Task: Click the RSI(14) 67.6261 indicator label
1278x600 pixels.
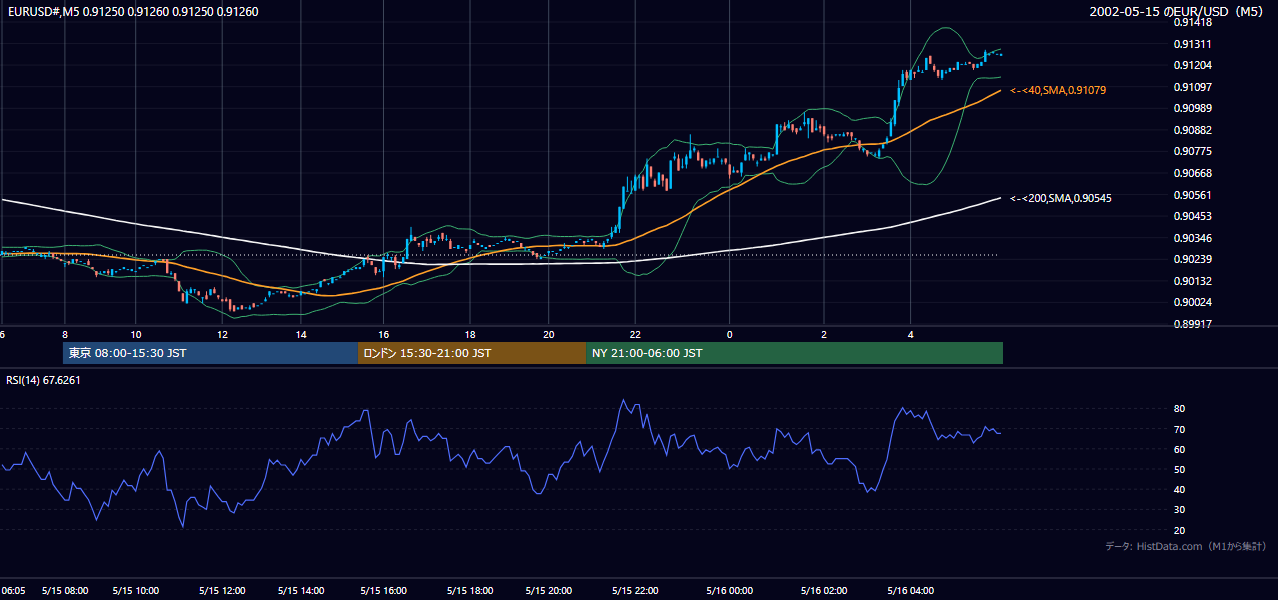Action: (43, 380)
